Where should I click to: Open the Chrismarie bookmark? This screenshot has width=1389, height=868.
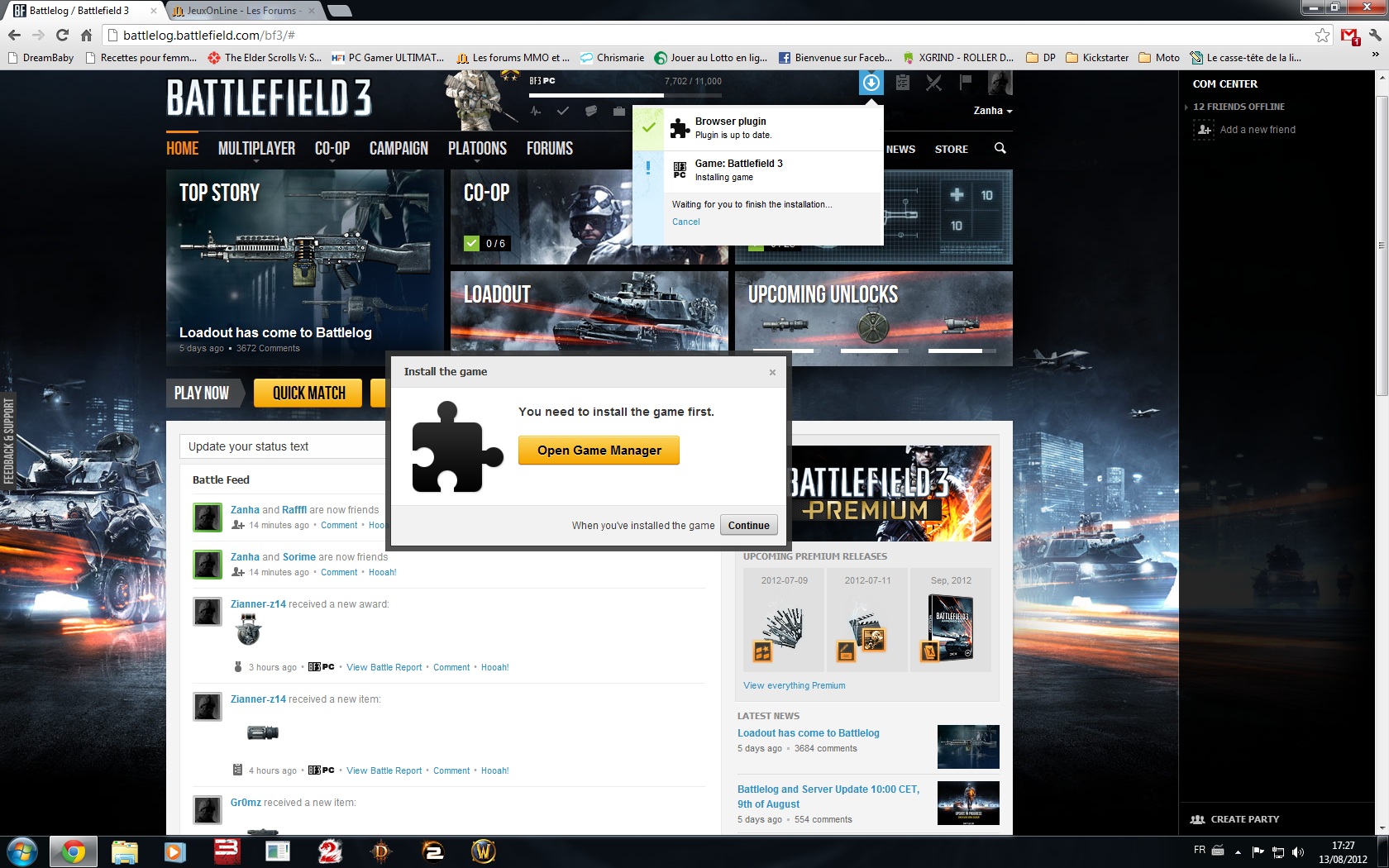[612, 58]
